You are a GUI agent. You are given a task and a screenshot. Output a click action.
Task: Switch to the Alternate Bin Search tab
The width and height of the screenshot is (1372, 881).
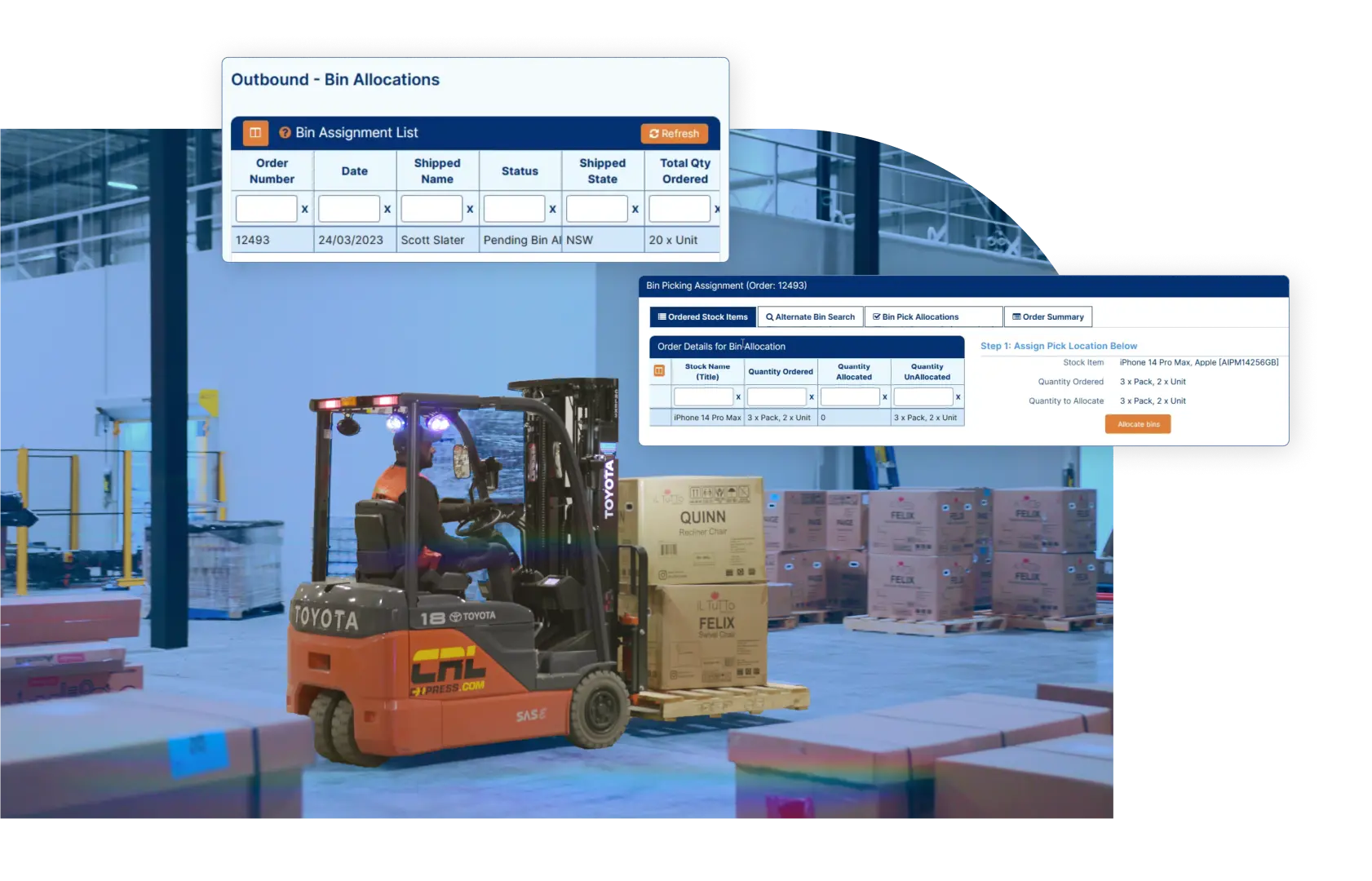(813, 317)
